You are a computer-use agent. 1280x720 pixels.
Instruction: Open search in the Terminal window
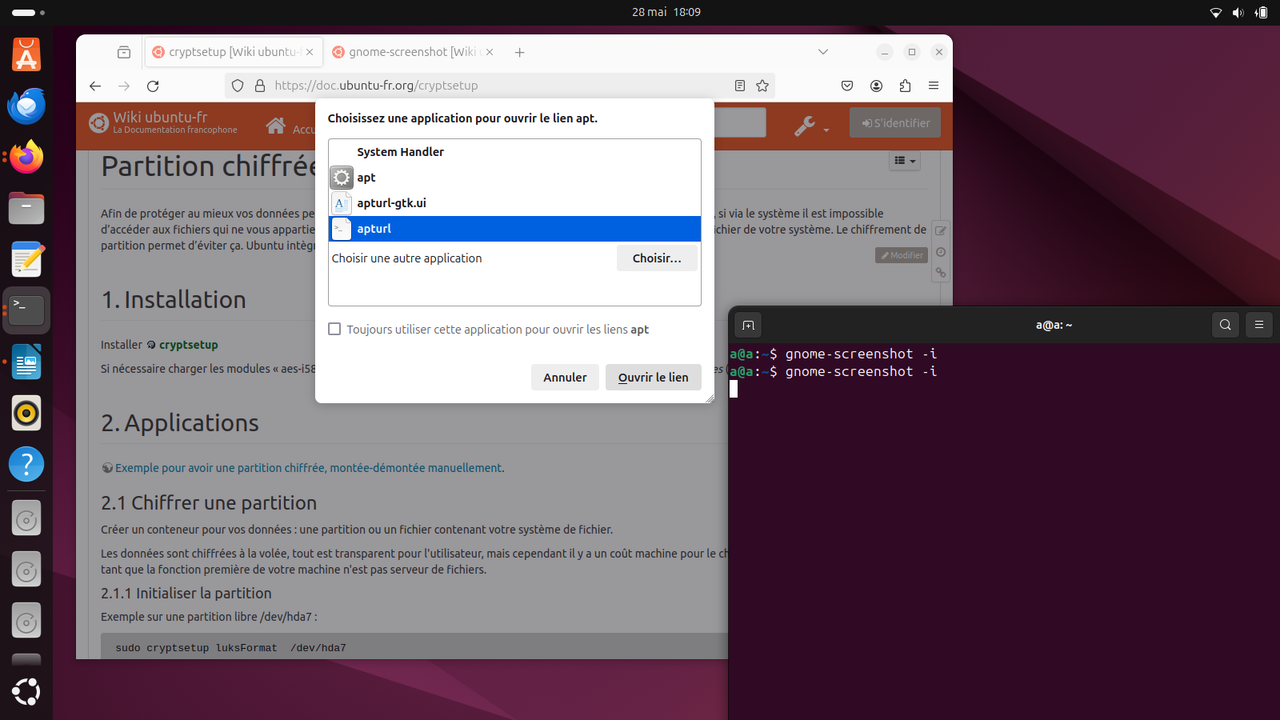1225,324
